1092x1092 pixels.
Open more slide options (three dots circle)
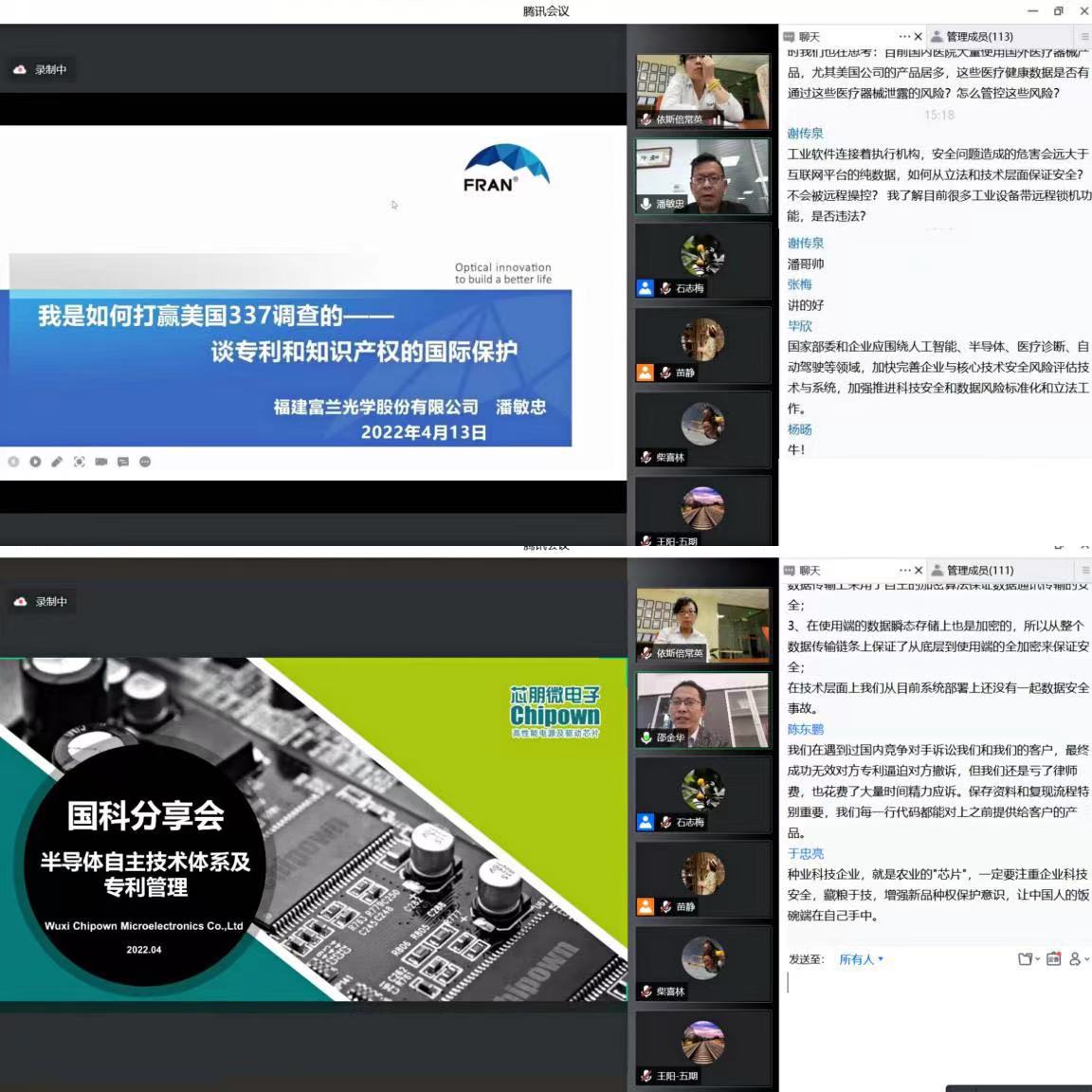pyautogui.click(x=145, y=462)
